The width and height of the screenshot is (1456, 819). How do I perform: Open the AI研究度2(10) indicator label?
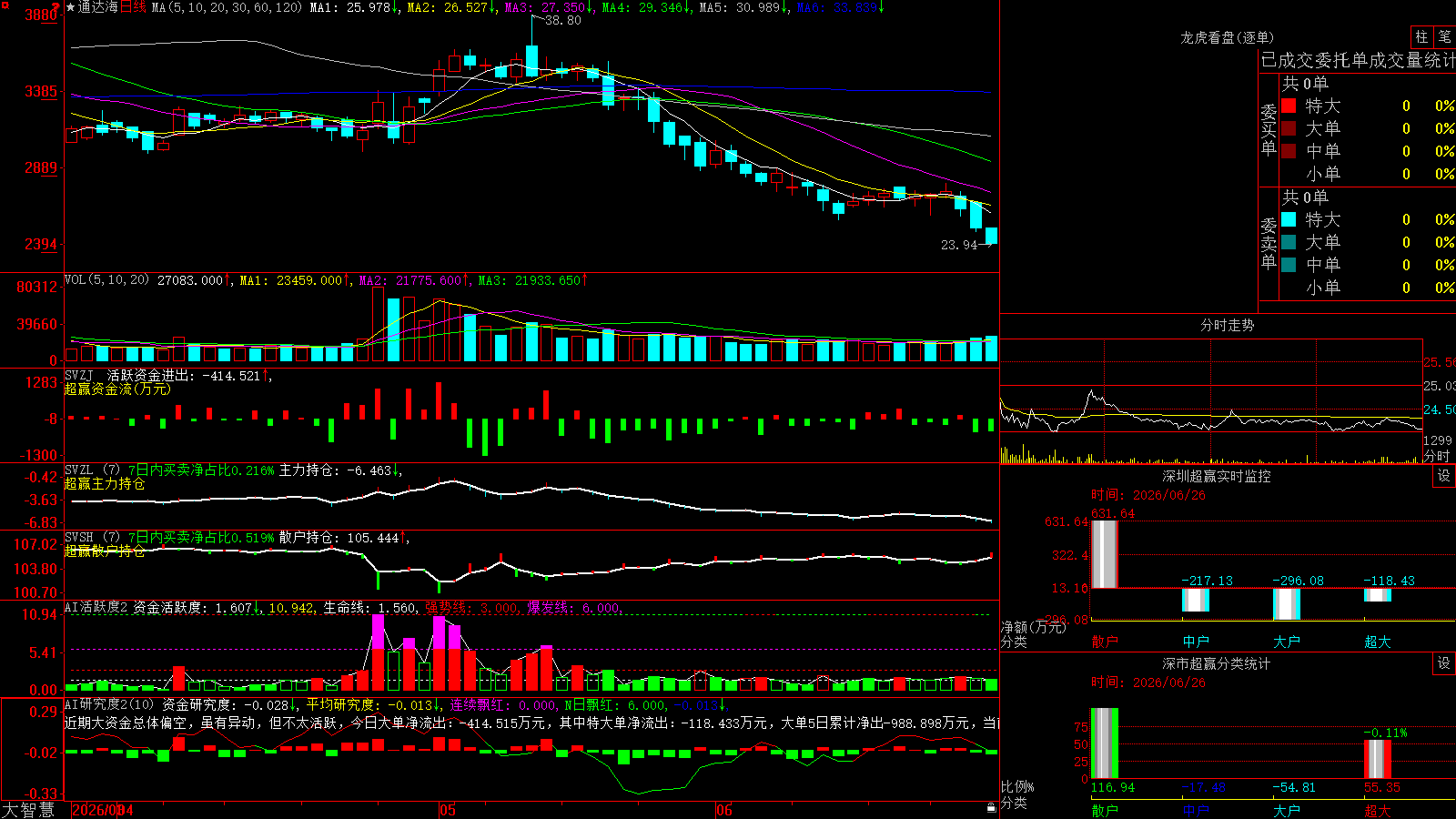pyautogui.click(x=109, y=704)
